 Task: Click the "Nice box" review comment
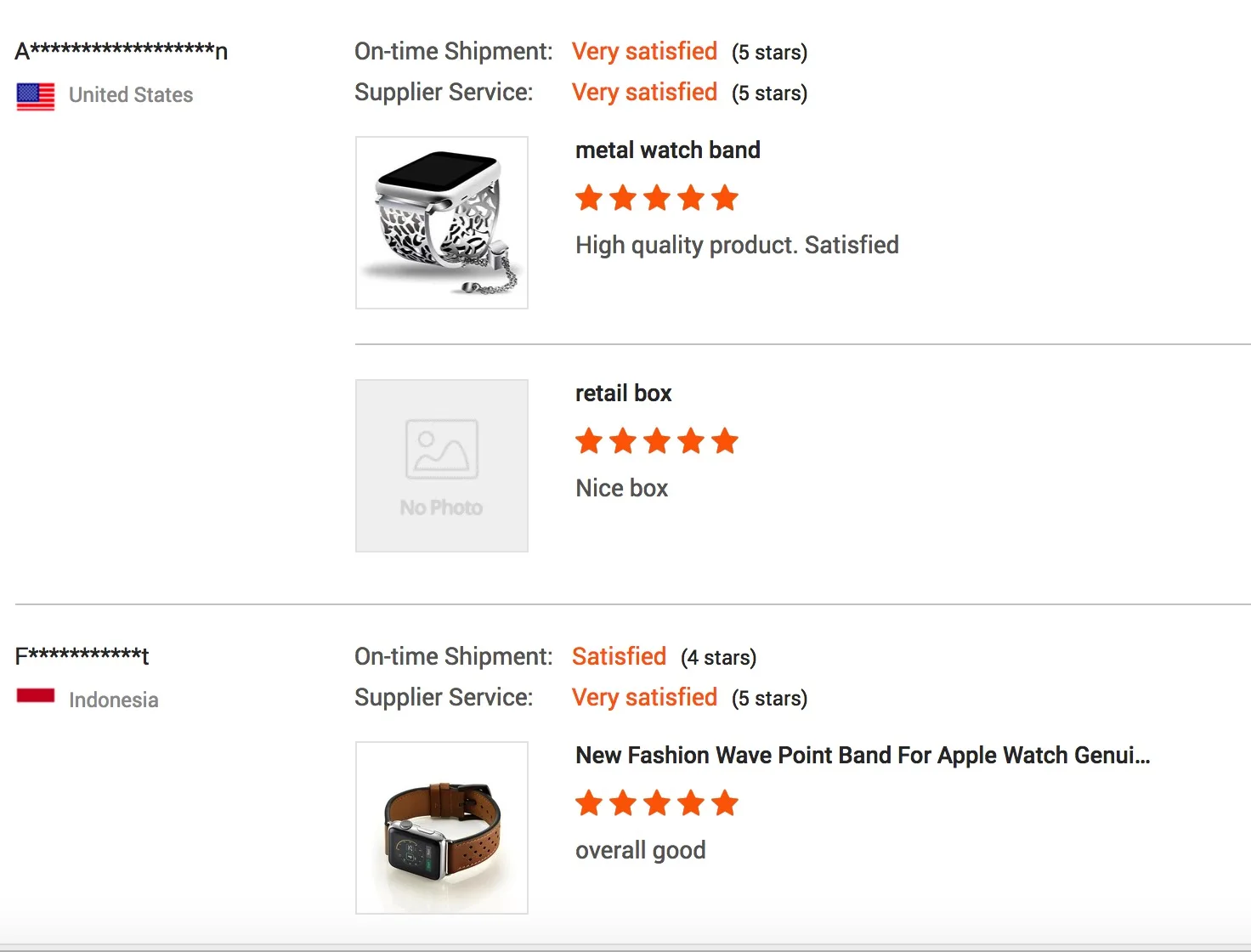(621, 488)
